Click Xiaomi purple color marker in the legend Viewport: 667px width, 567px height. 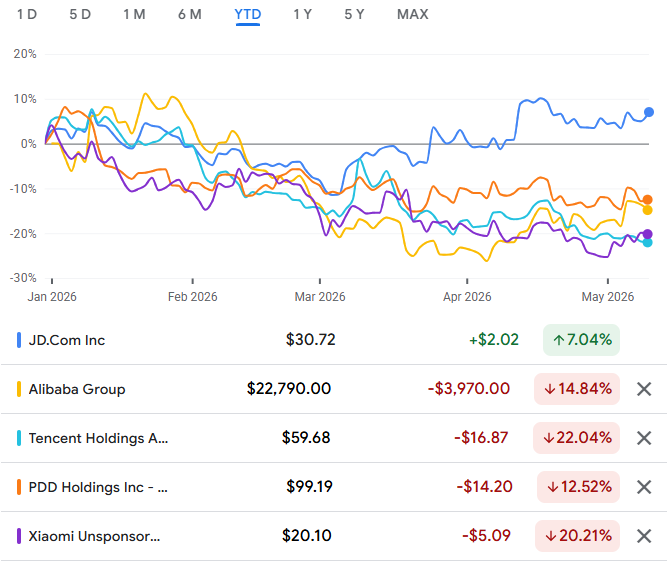coord(19,536)
